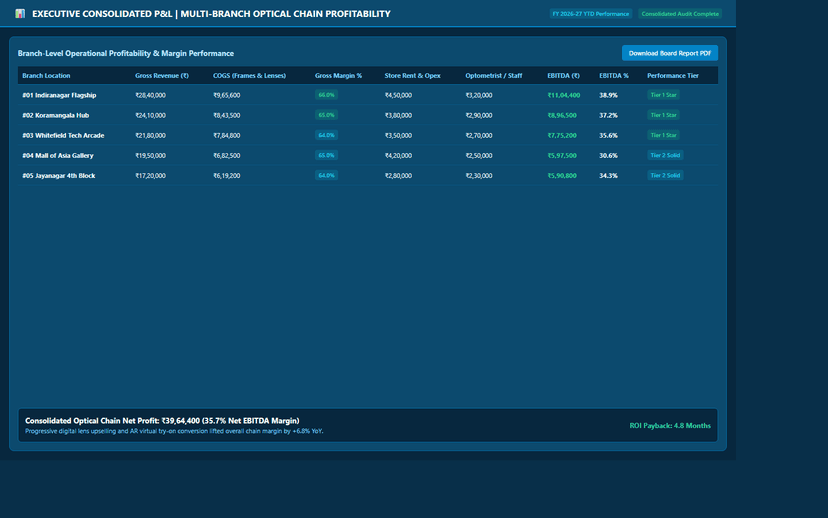Click the 38.9% EBITDA percentage
This screenshot has height=518, width=828.
point(608,95)
